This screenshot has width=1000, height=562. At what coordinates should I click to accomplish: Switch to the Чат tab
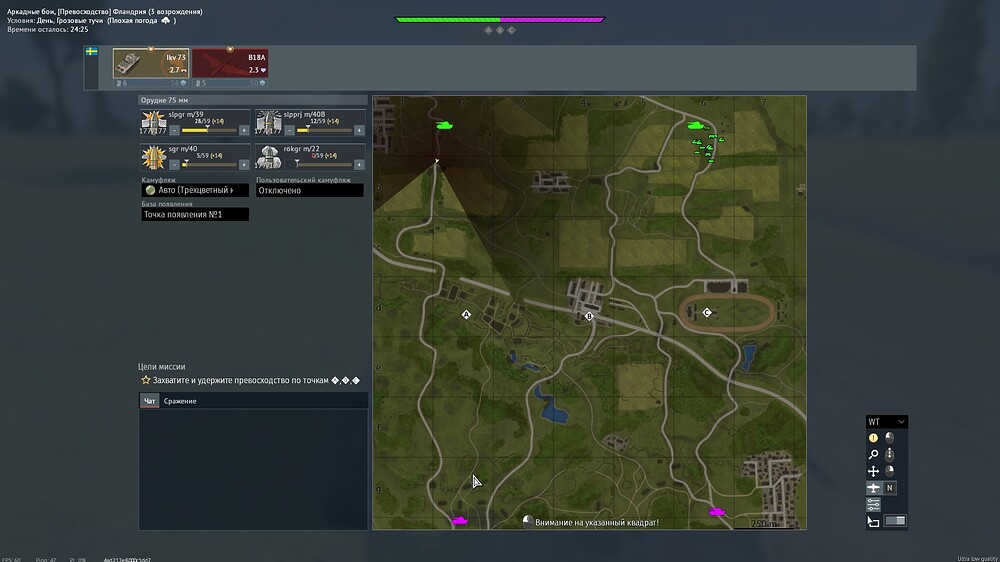149,401
